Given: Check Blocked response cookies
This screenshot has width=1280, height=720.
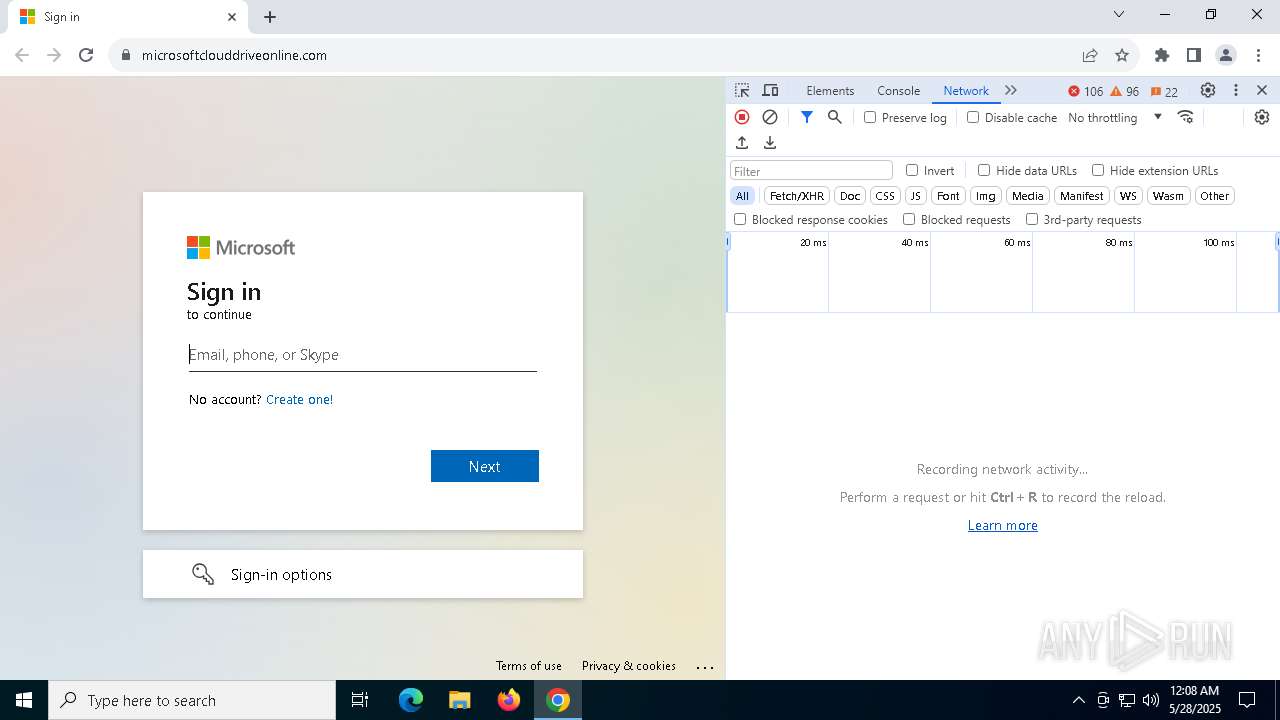Looking at the screenshot, I should 740,219.
